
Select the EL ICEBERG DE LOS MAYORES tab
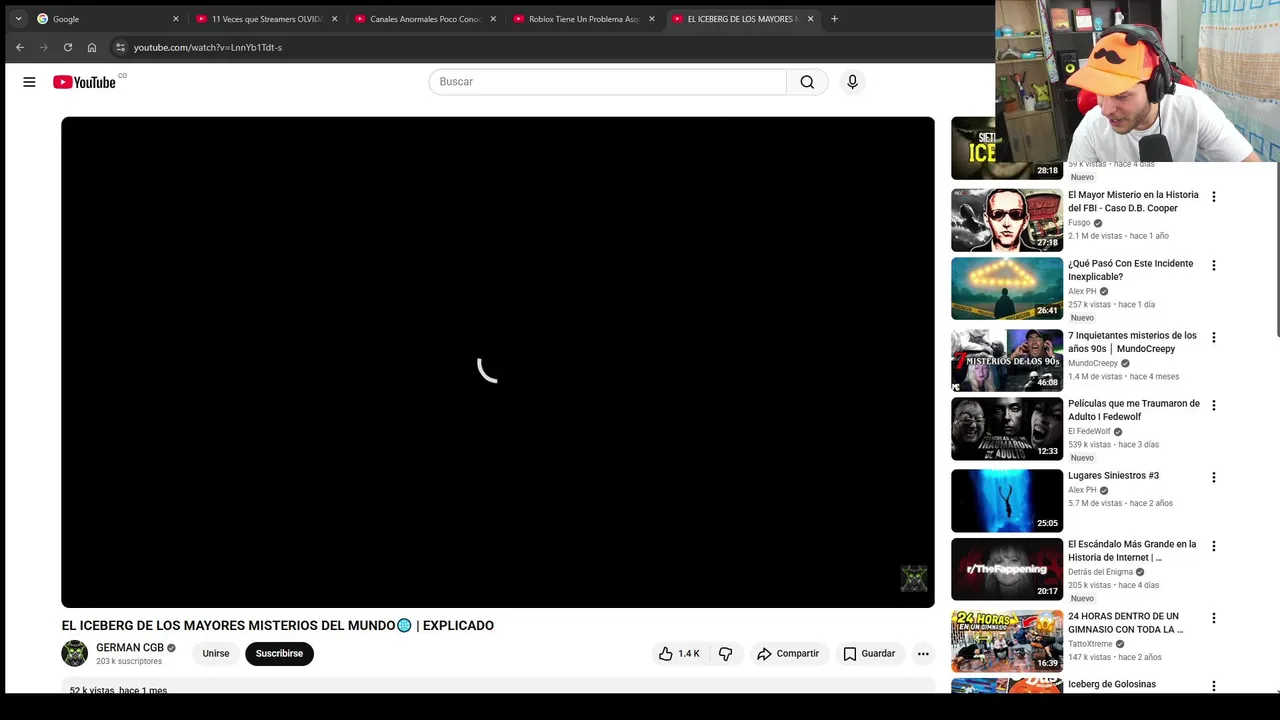[743, 19]
